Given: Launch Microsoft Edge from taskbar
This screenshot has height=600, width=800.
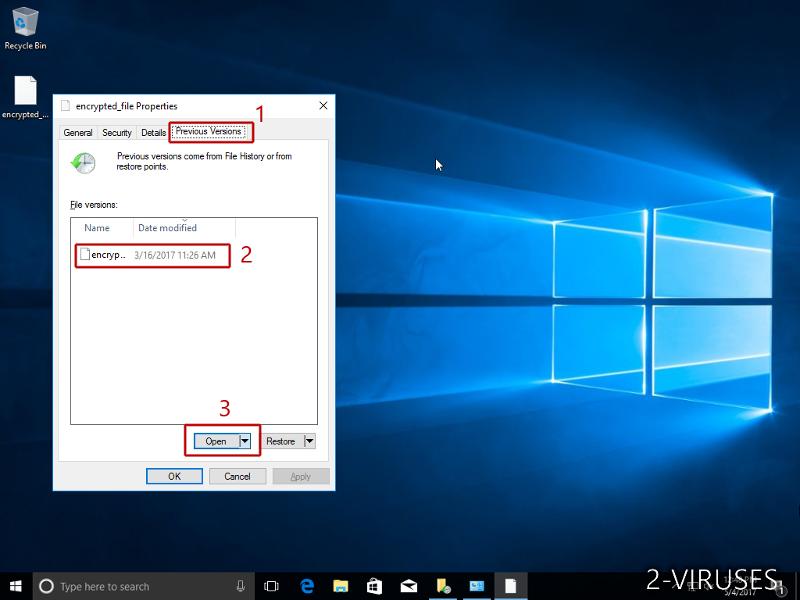Looking at the screenshot, I should [307, 586].
